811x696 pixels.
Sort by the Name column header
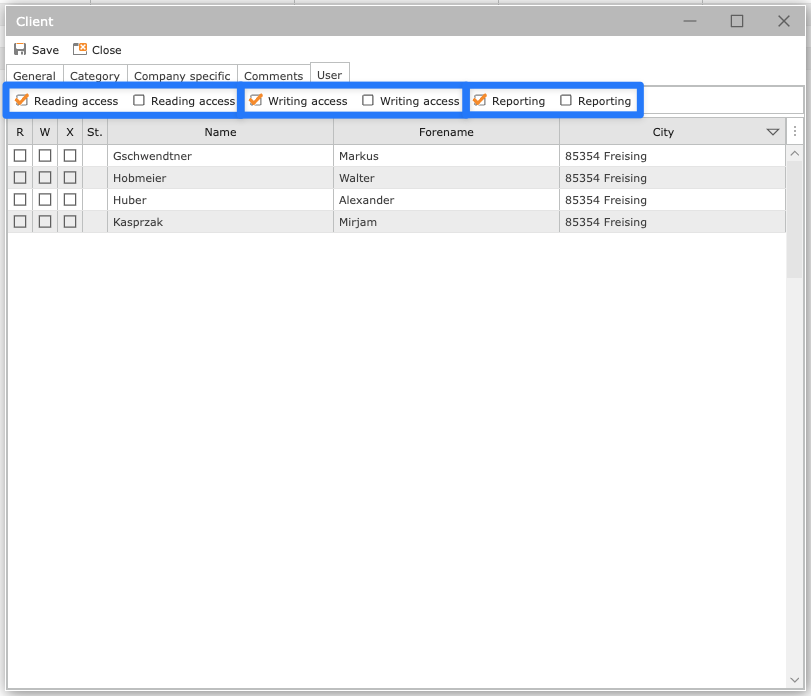pyautogui.click(x=220, y=132)
